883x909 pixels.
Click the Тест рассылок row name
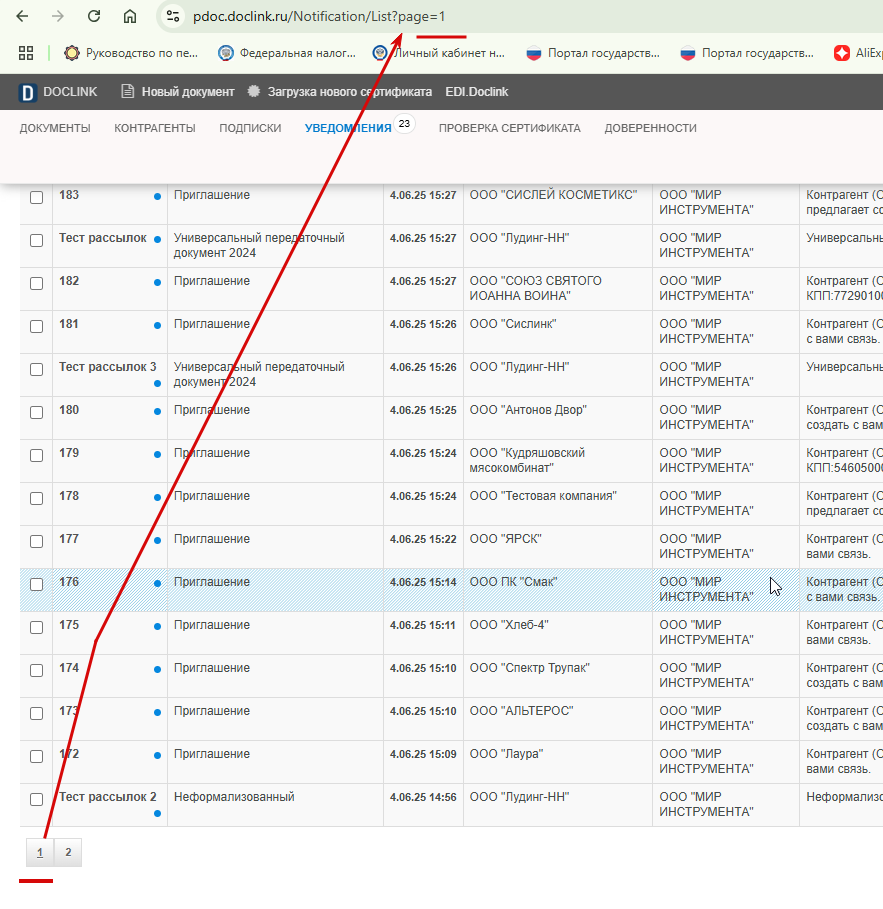[x=103, y=238]
